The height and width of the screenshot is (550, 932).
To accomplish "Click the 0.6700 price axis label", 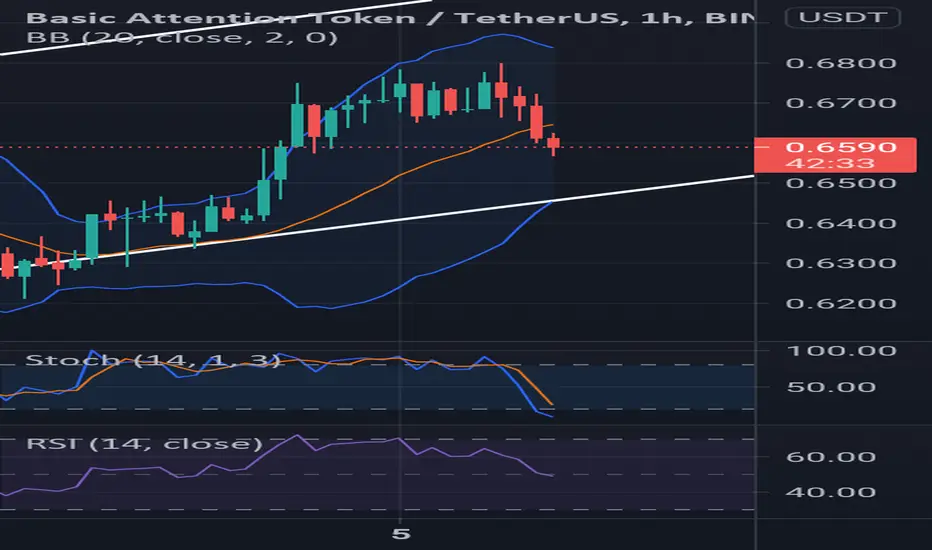I will [841, 103].
